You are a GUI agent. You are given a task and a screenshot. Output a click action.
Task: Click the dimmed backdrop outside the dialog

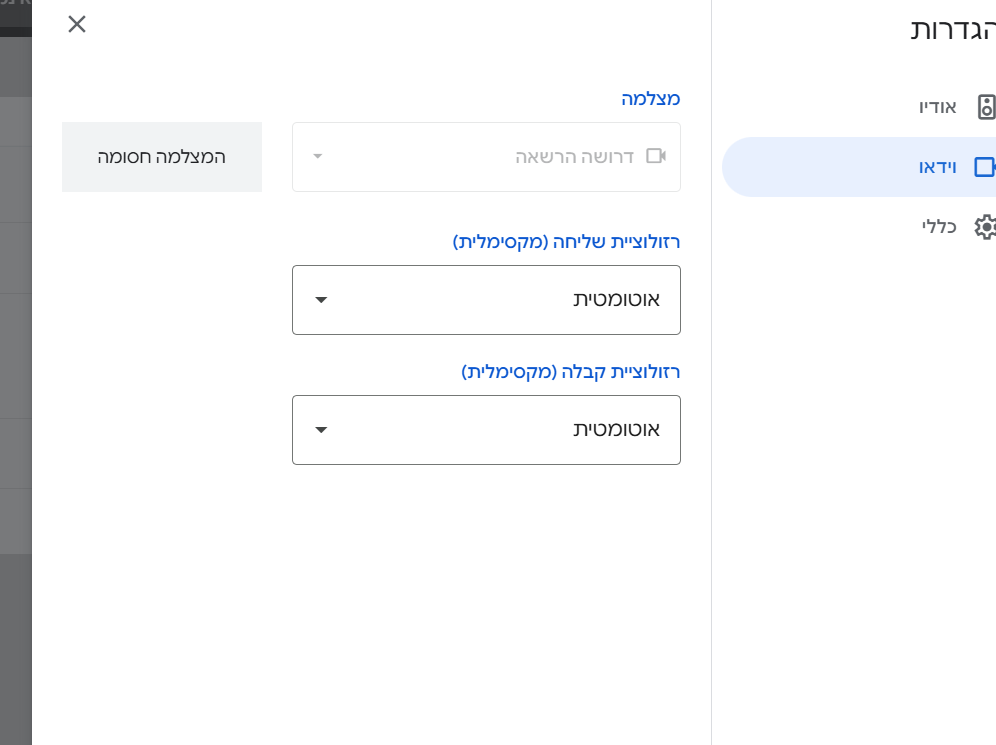tap(15, 400)
